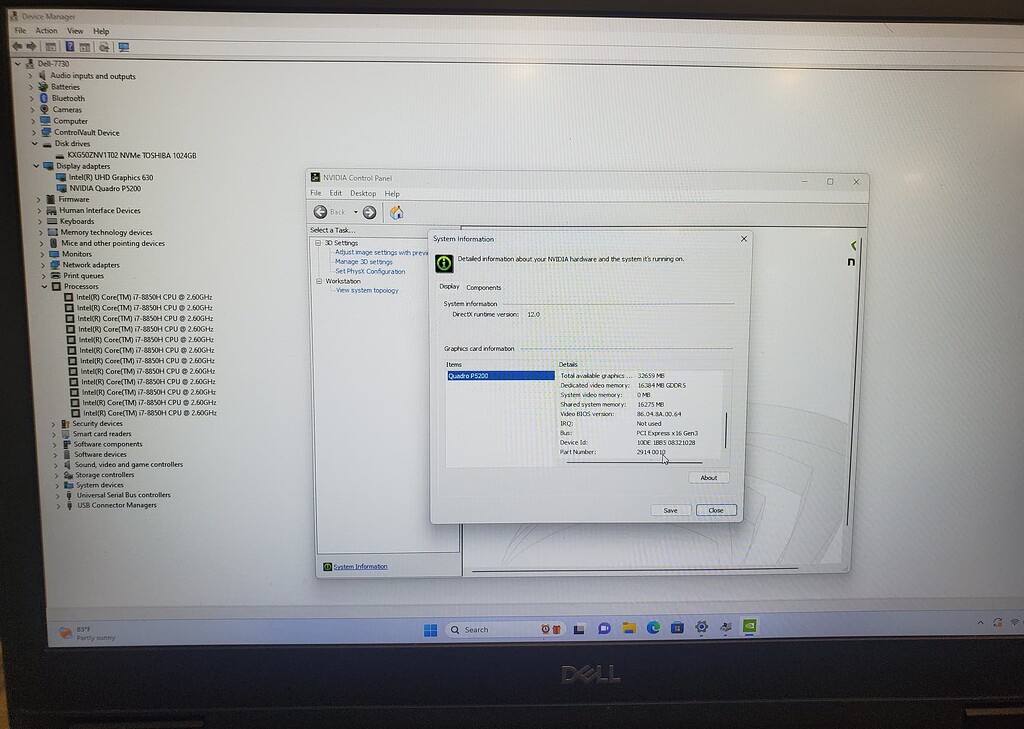Select the Cameras device category
The width and height of the screenshot is (1024, 729).
click(67, 110)
